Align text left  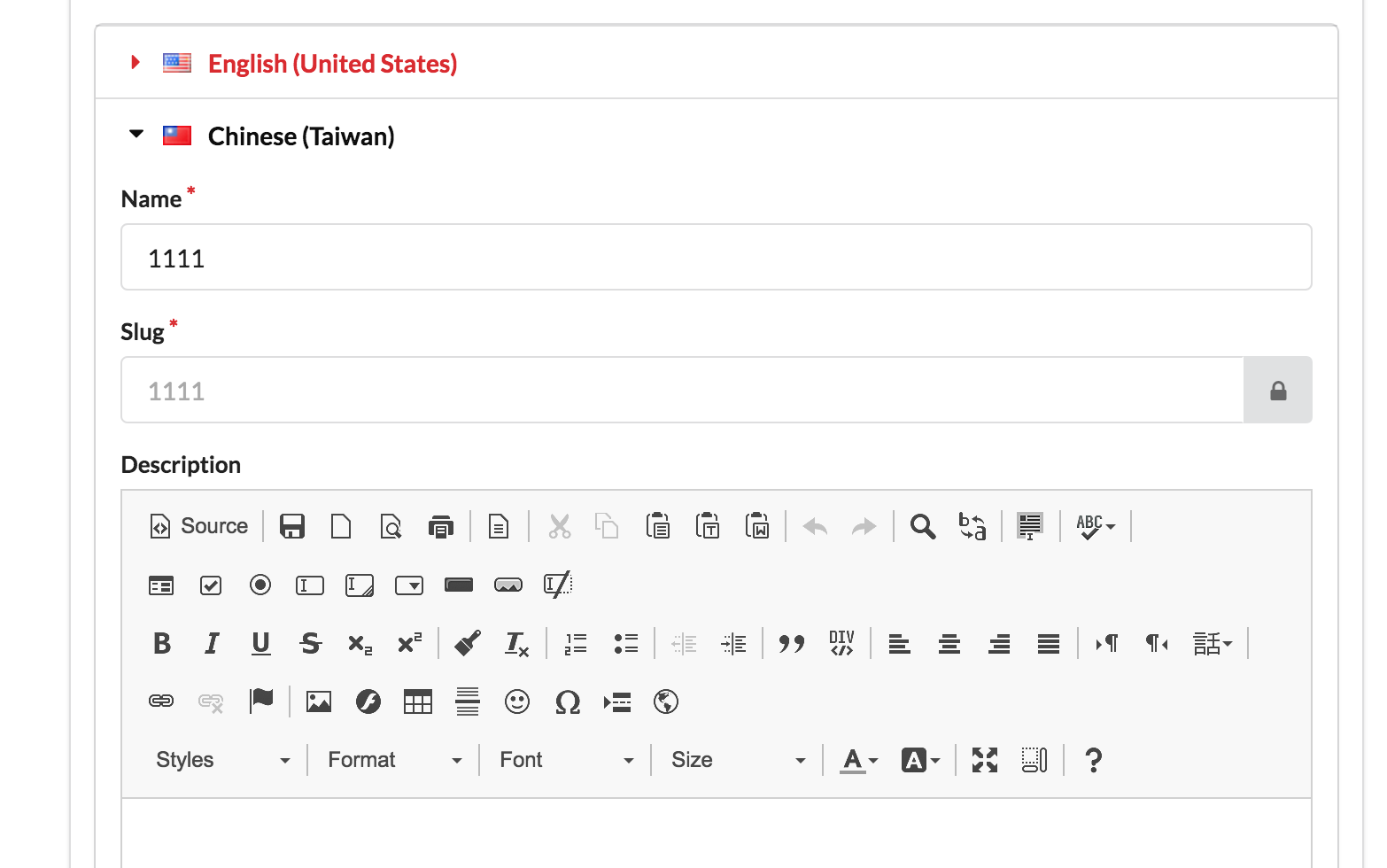900,643
